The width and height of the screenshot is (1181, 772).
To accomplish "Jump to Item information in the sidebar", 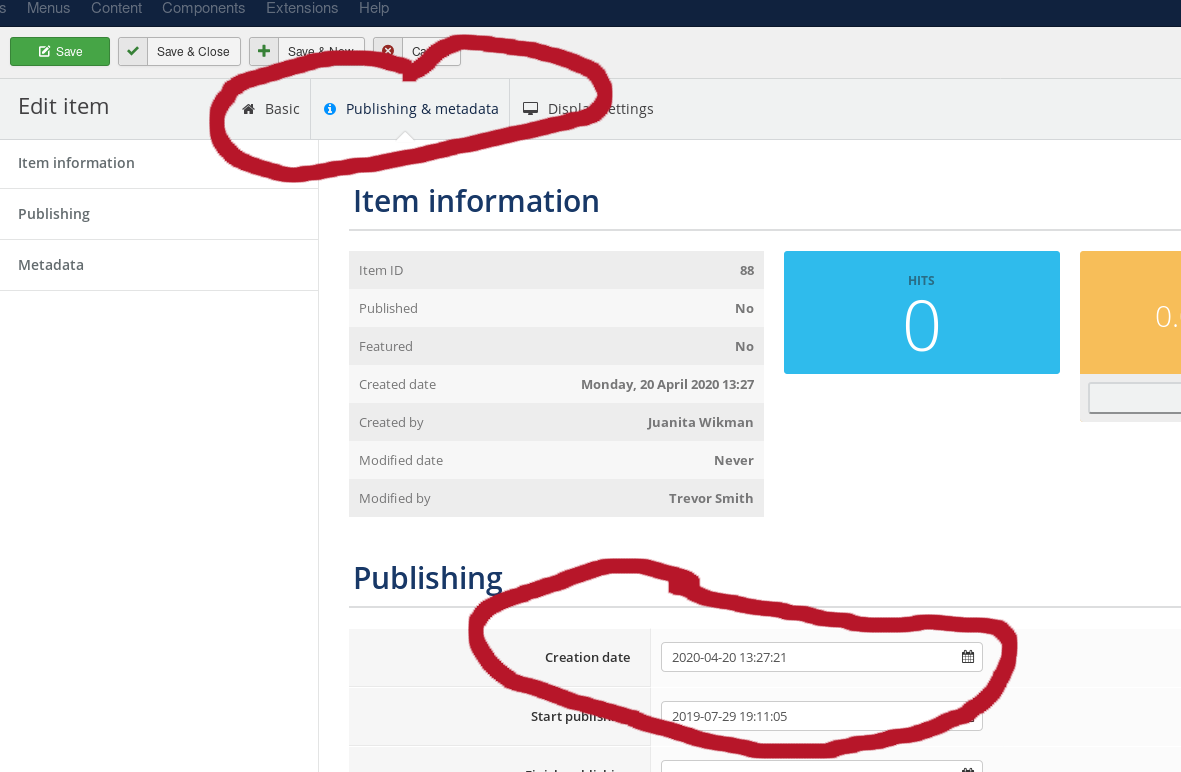I will coord(76,163).
